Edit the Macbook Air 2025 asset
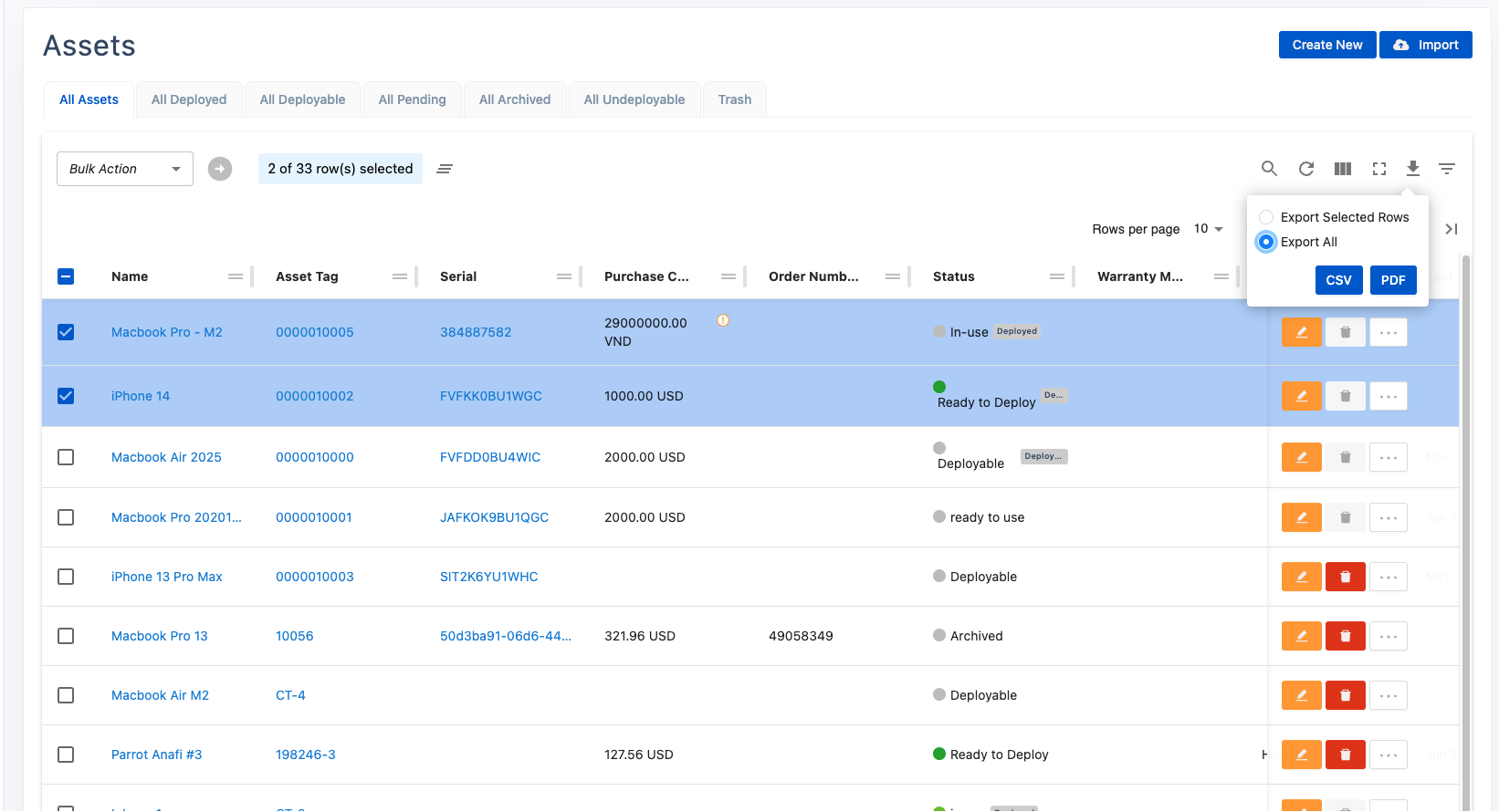The image size is (1499, 812). click(1302, 457)
